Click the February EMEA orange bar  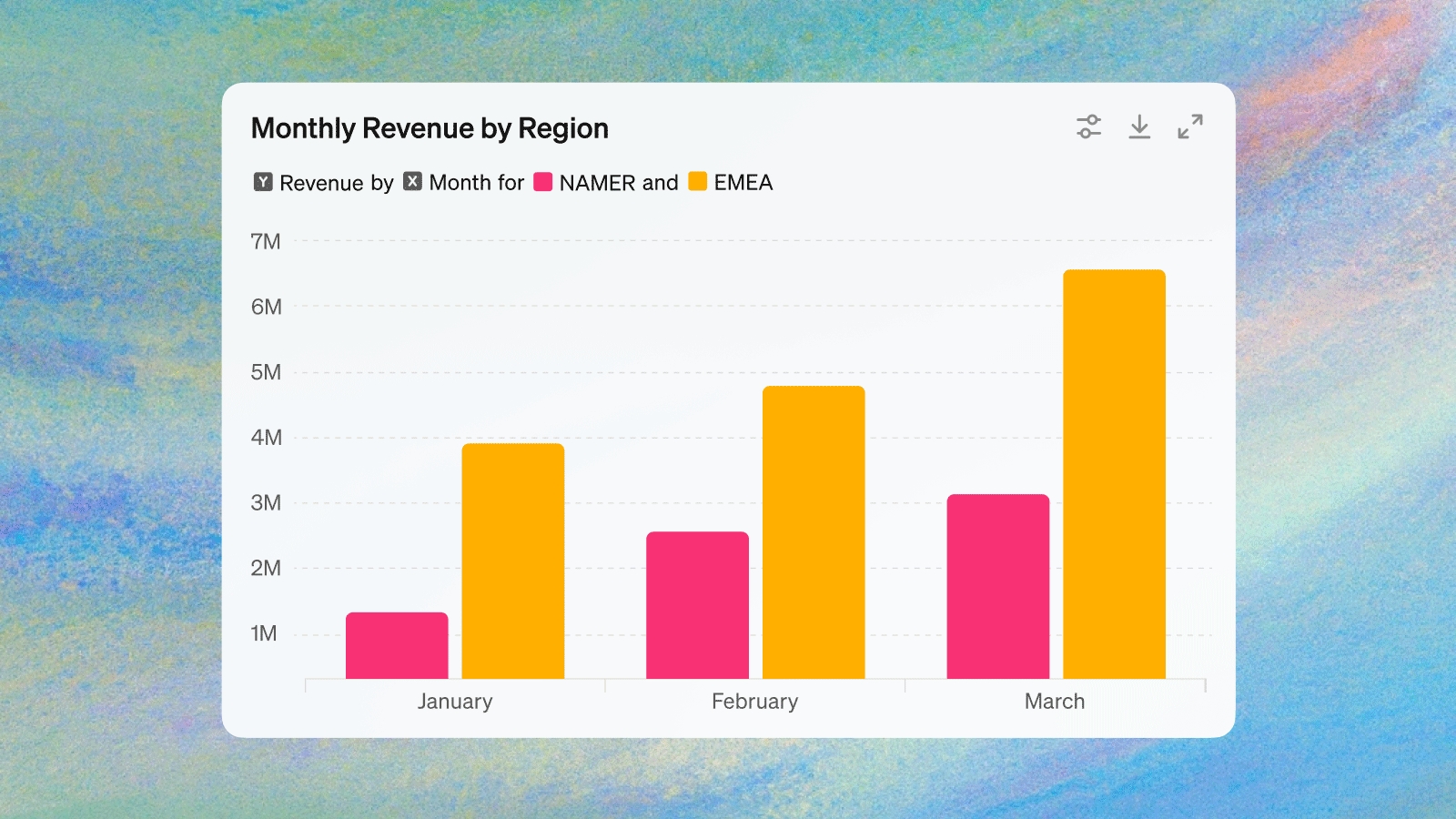pyautogui.click(x=814, y=532)
